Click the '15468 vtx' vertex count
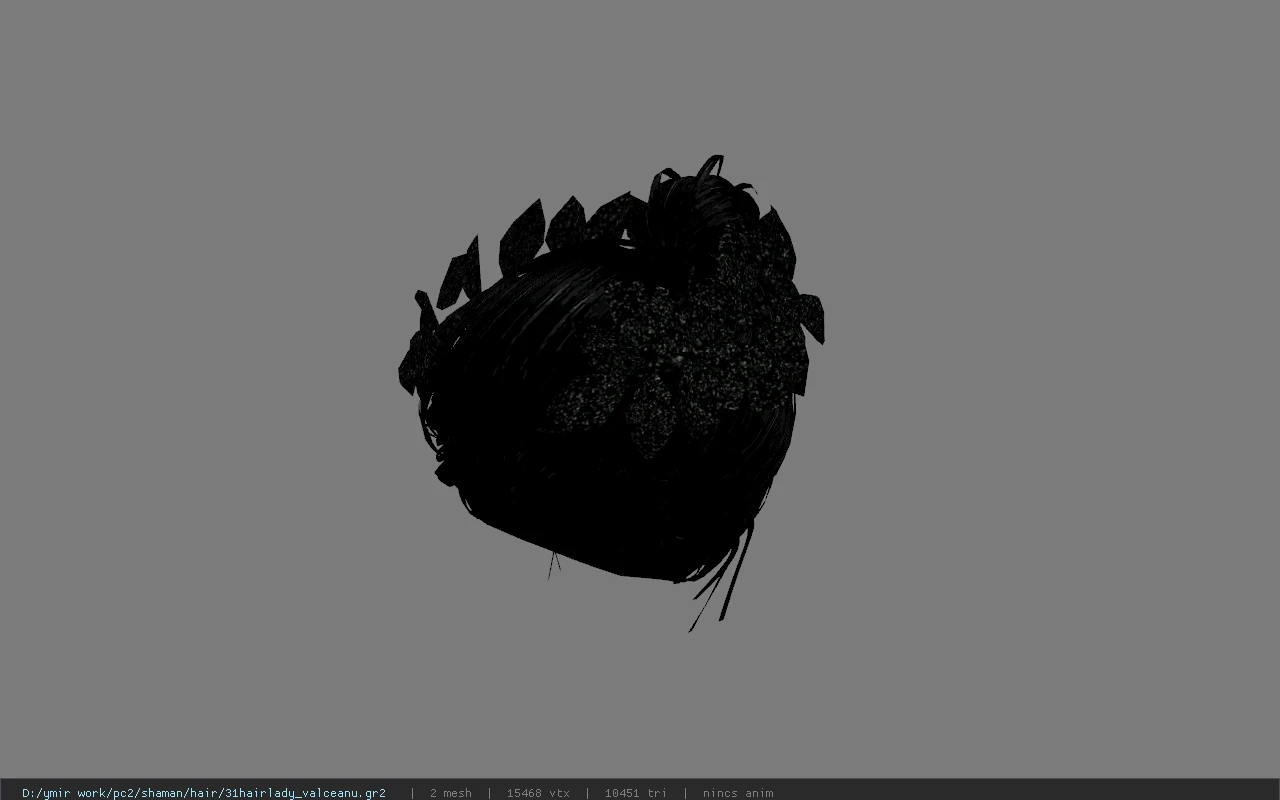This screenshot has height=800, width=1280. pyautogui.click(x=538, y=793)
